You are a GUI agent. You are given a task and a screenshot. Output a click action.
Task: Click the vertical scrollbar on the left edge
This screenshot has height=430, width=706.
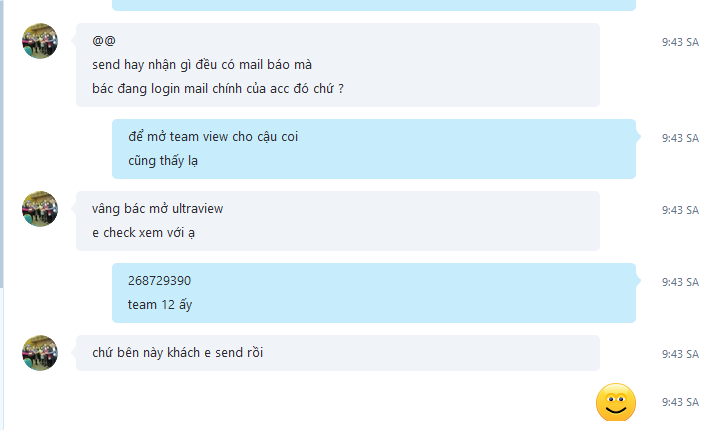(x=2, y=144)
